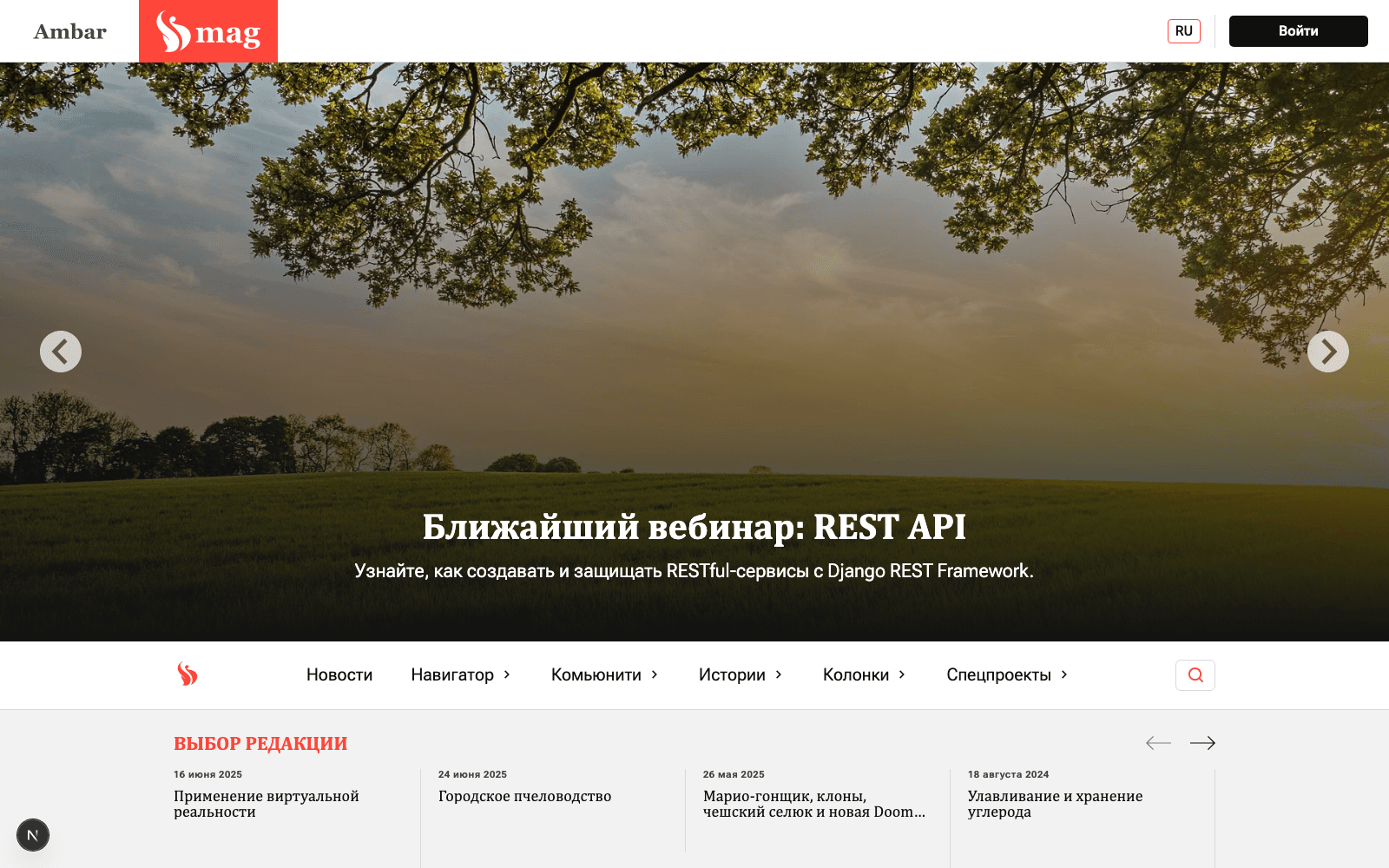Expand the Истории dropdown chevron
The image size is (1389, 868).
click(779, 674)
